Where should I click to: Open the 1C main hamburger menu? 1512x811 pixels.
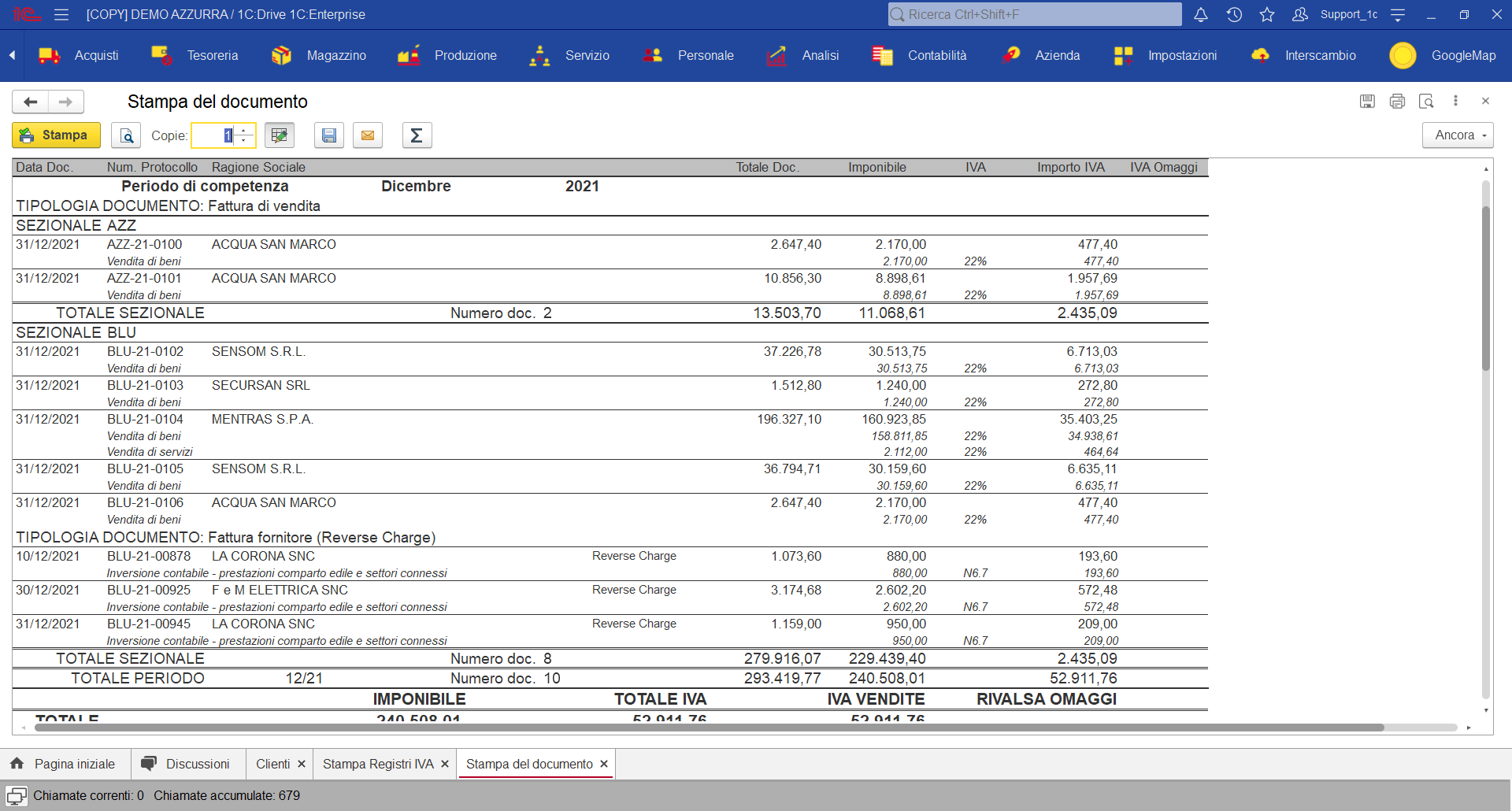tap(61, 14)
